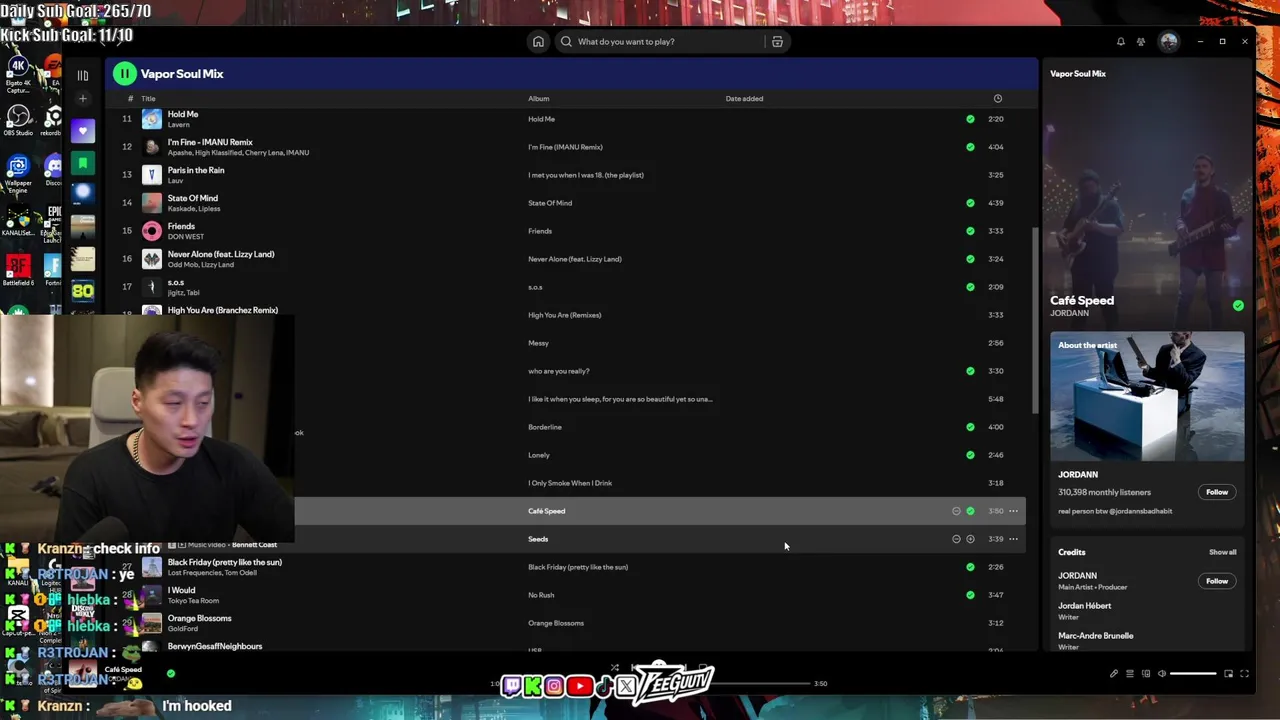1280x720 pixels.
Task: Open the miniplayer icon
Action: (1228, 674)
